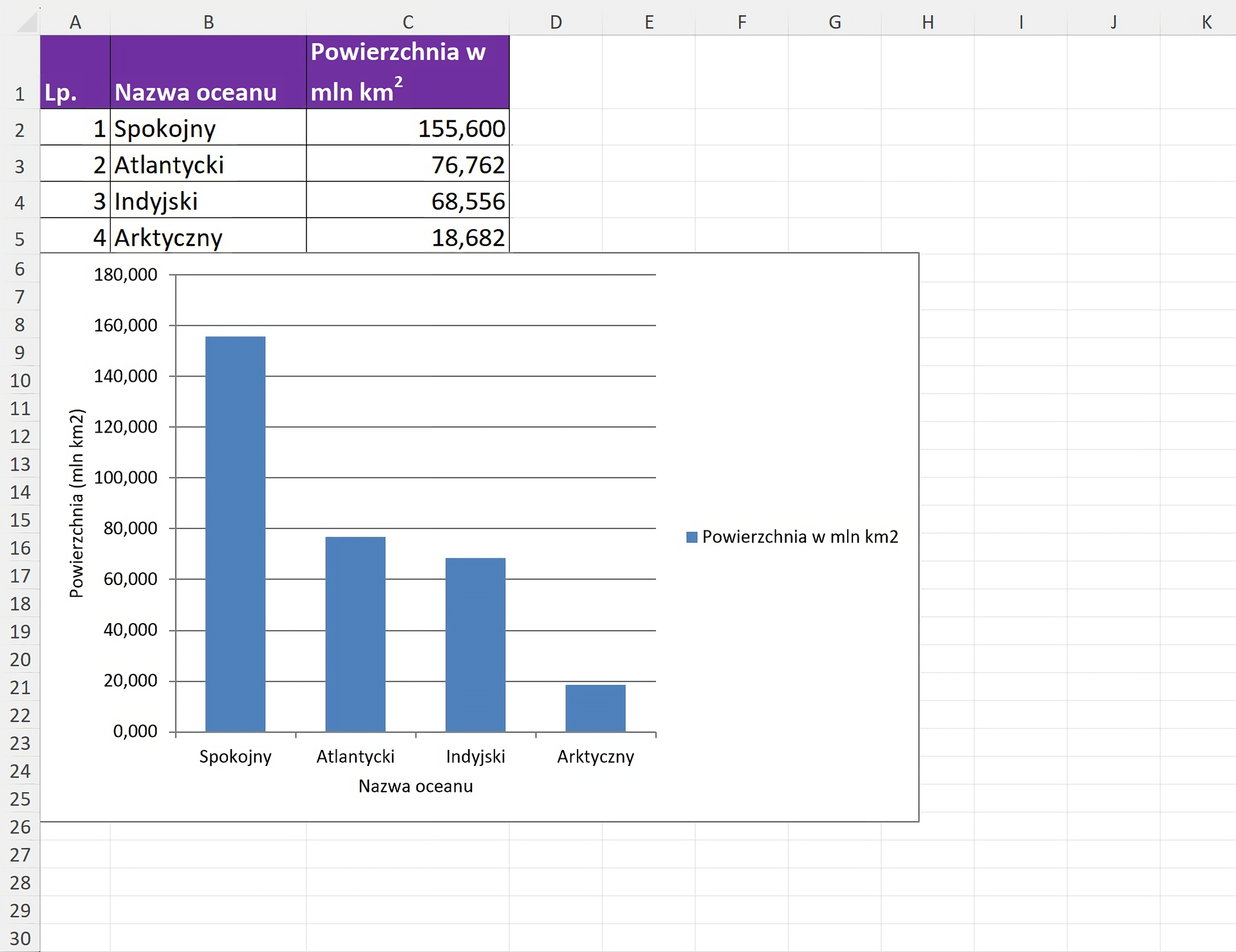The image size is (1236, 952).
Task: Click the Arktyczny chart bar
Action: 595,708
